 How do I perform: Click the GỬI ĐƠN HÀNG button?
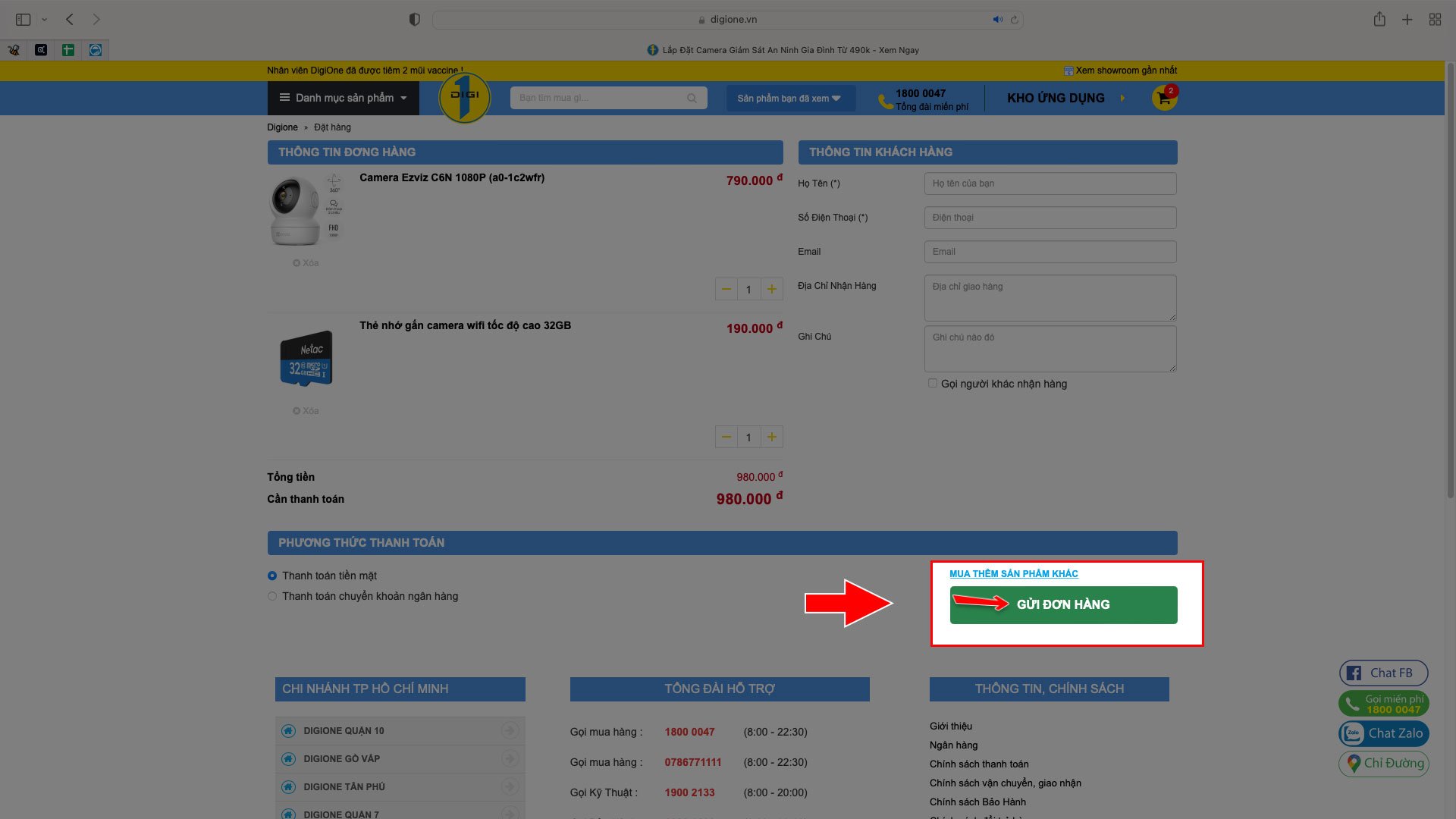(x=1063, y=604)
